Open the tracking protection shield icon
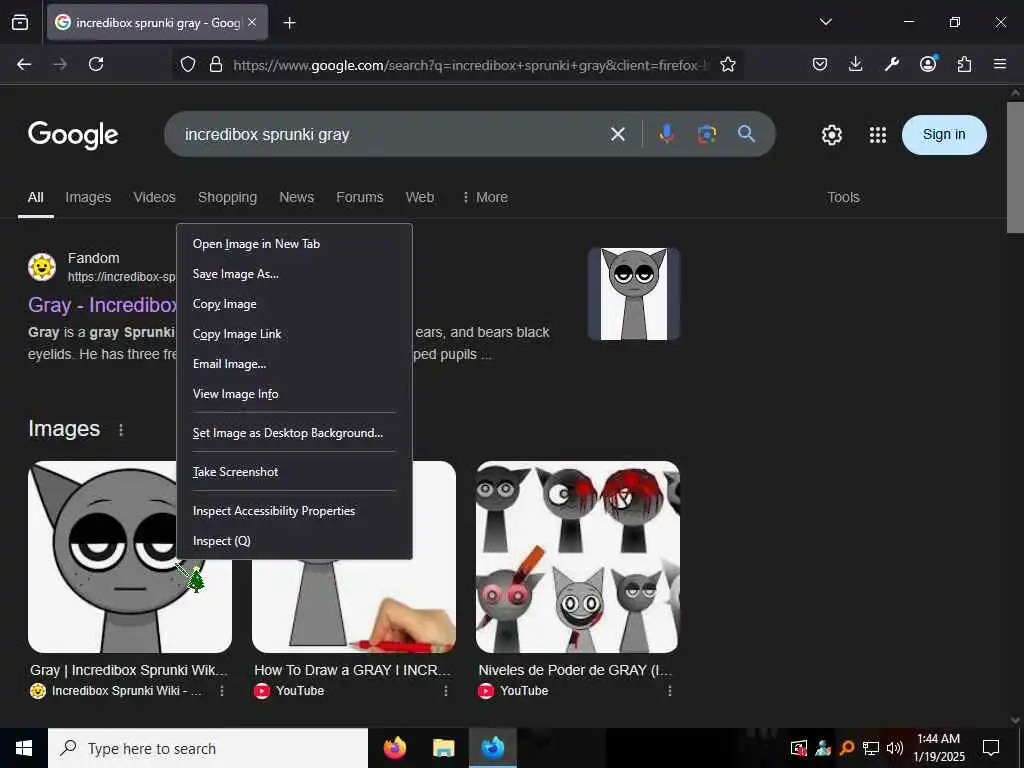1024x768 pixels. [188, 65]
